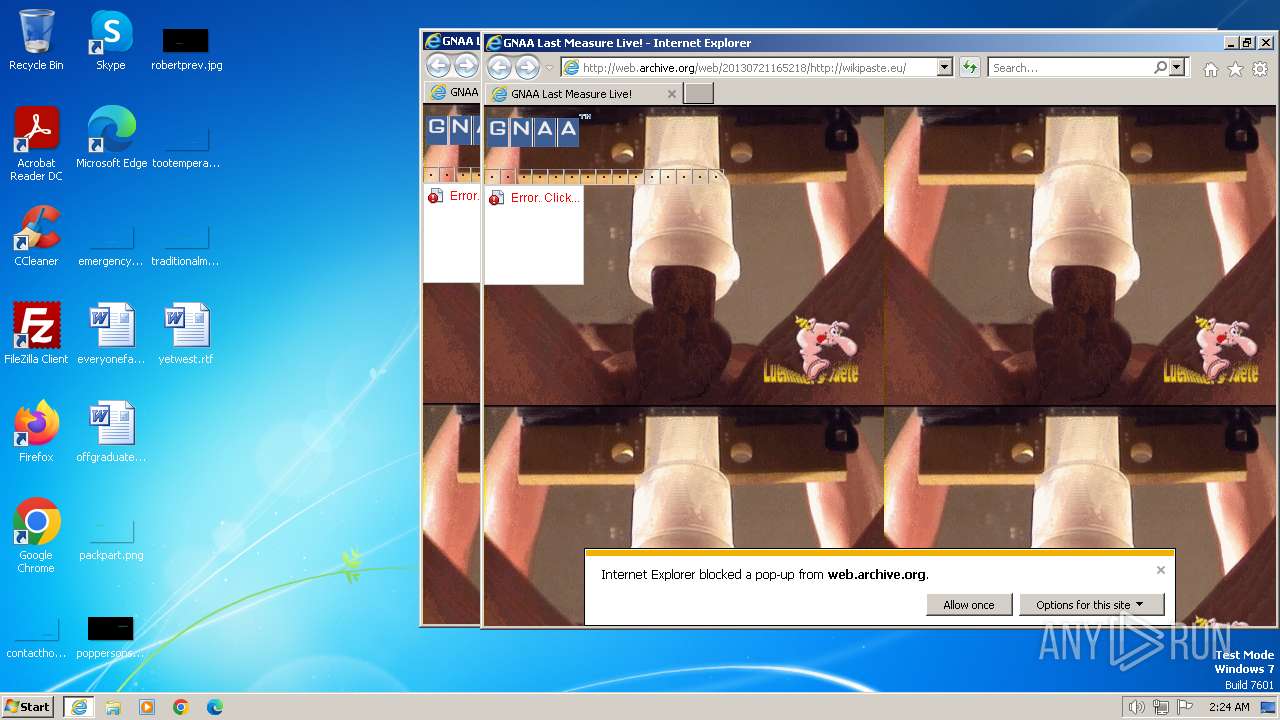Select Microsoft Edge desktop shortcut
The width and height of the screenshot is (1280, 720).
pos(111,138)
